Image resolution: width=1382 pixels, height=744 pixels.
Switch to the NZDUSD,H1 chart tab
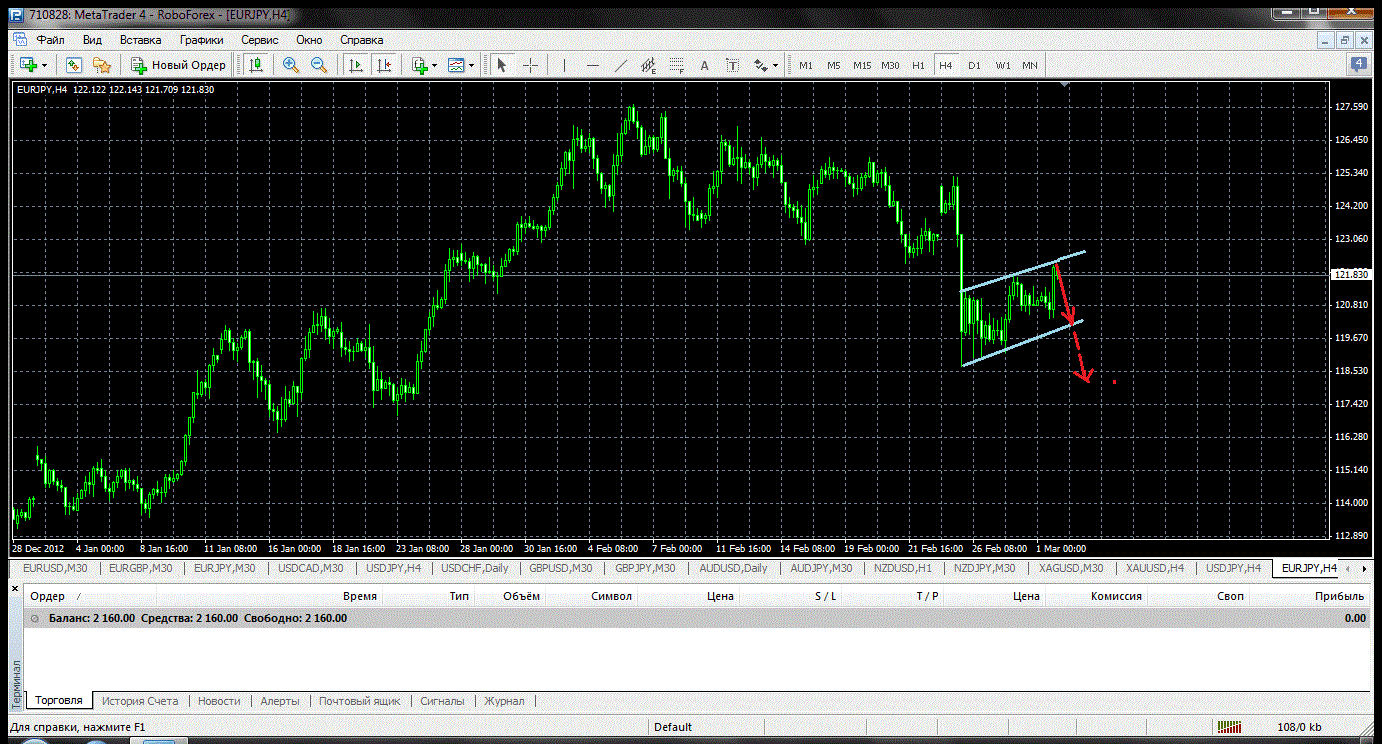click(x=900, y=568)
